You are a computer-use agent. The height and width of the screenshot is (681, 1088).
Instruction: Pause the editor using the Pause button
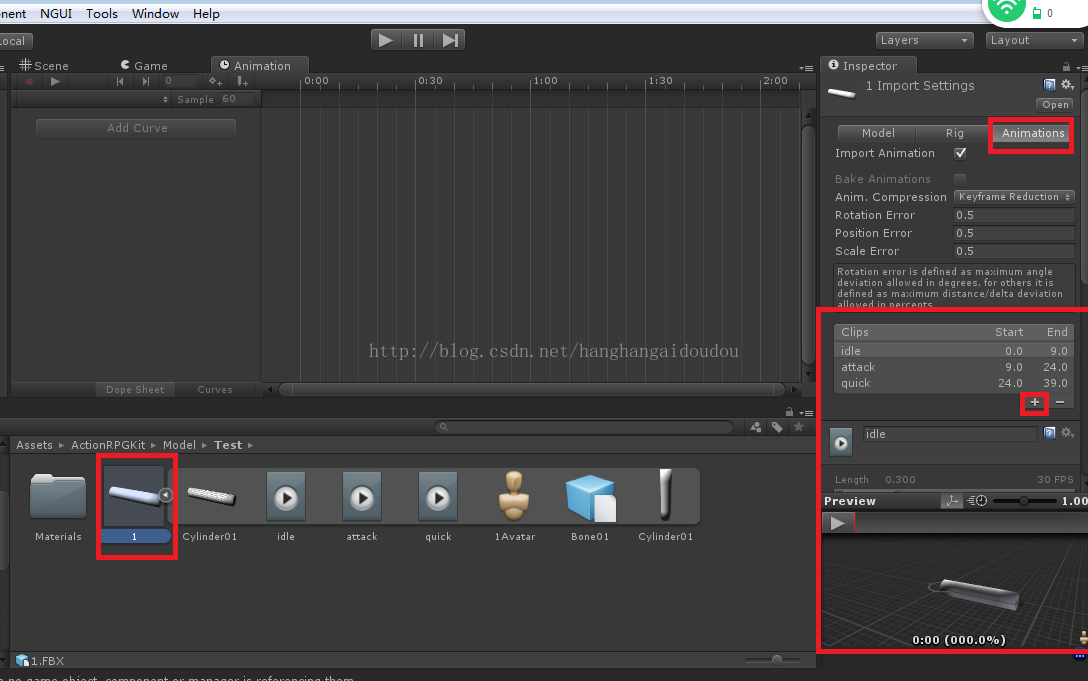pos(418,40)
